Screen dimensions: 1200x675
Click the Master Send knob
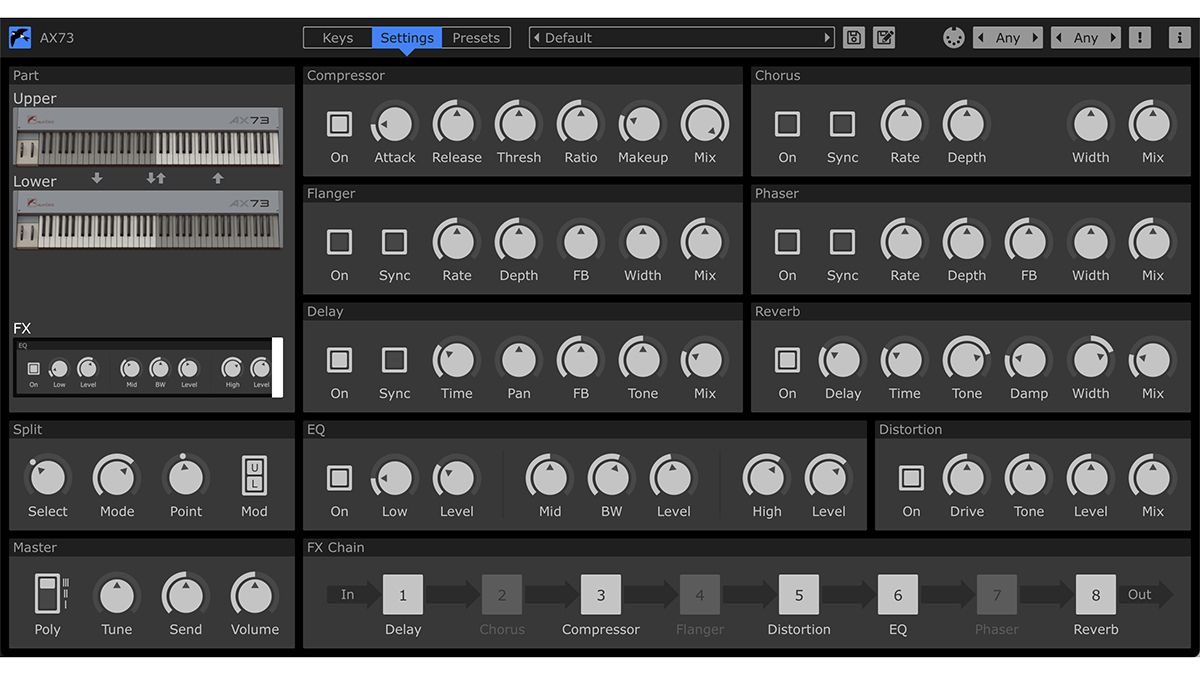coord(186,596)
